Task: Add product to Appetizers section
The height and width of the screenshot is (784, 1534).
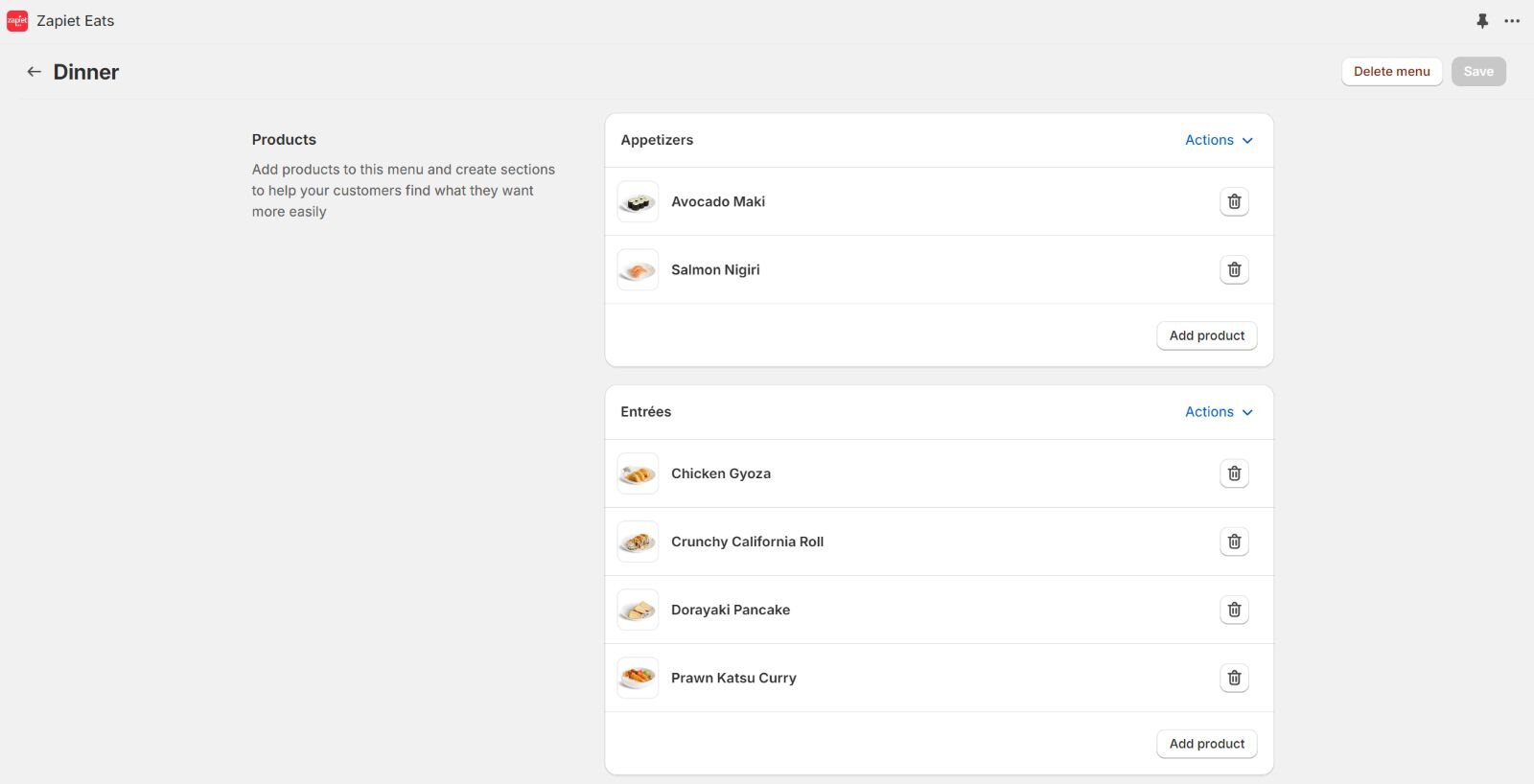Action: coord(1206,335)
